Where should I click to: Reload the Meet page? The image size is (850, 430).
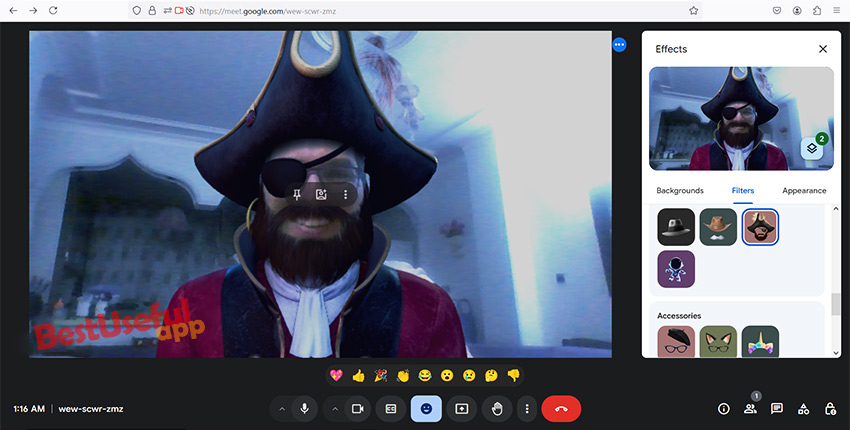tap(53, 10)
